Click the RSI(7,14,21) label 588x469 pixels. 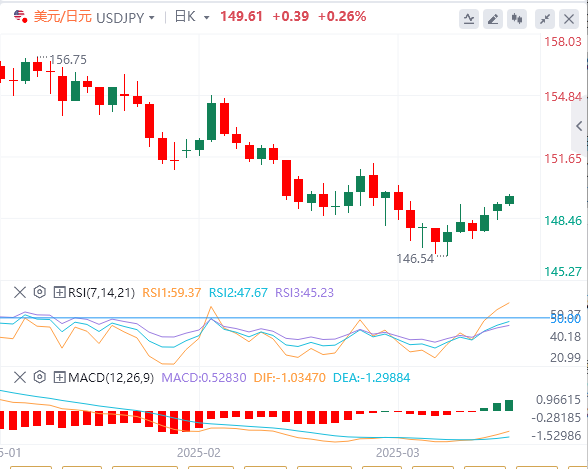[101, 292]
